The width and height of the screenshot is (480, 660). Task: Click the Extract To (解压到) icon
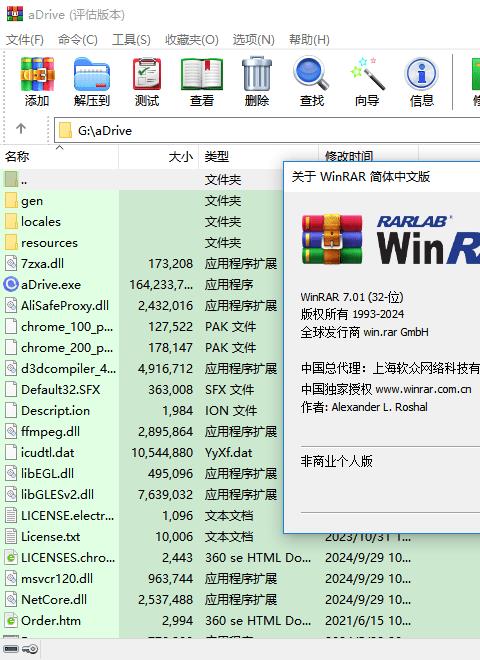(92, 81)
